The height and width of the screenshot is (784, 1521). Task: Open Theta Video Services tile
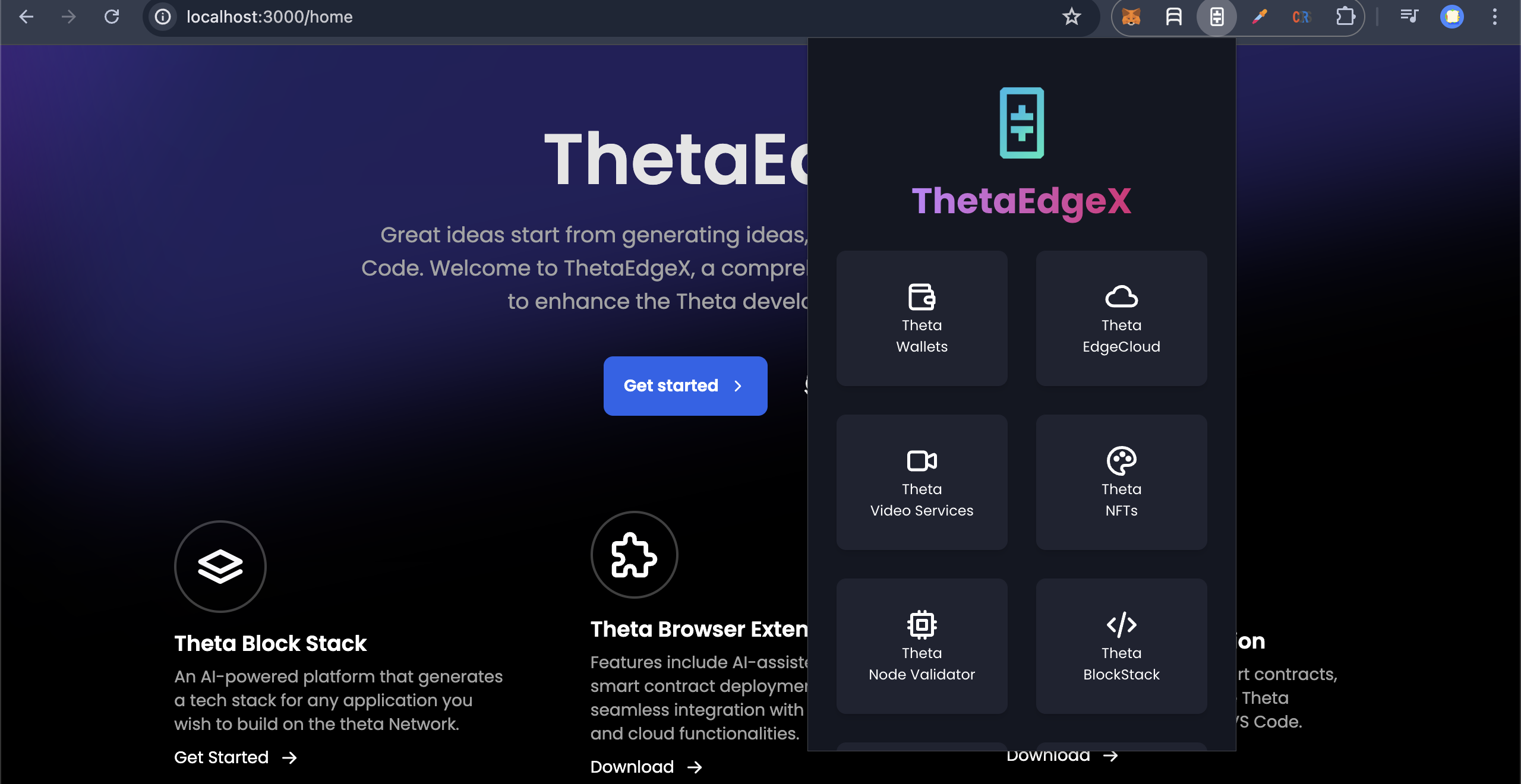922,482
